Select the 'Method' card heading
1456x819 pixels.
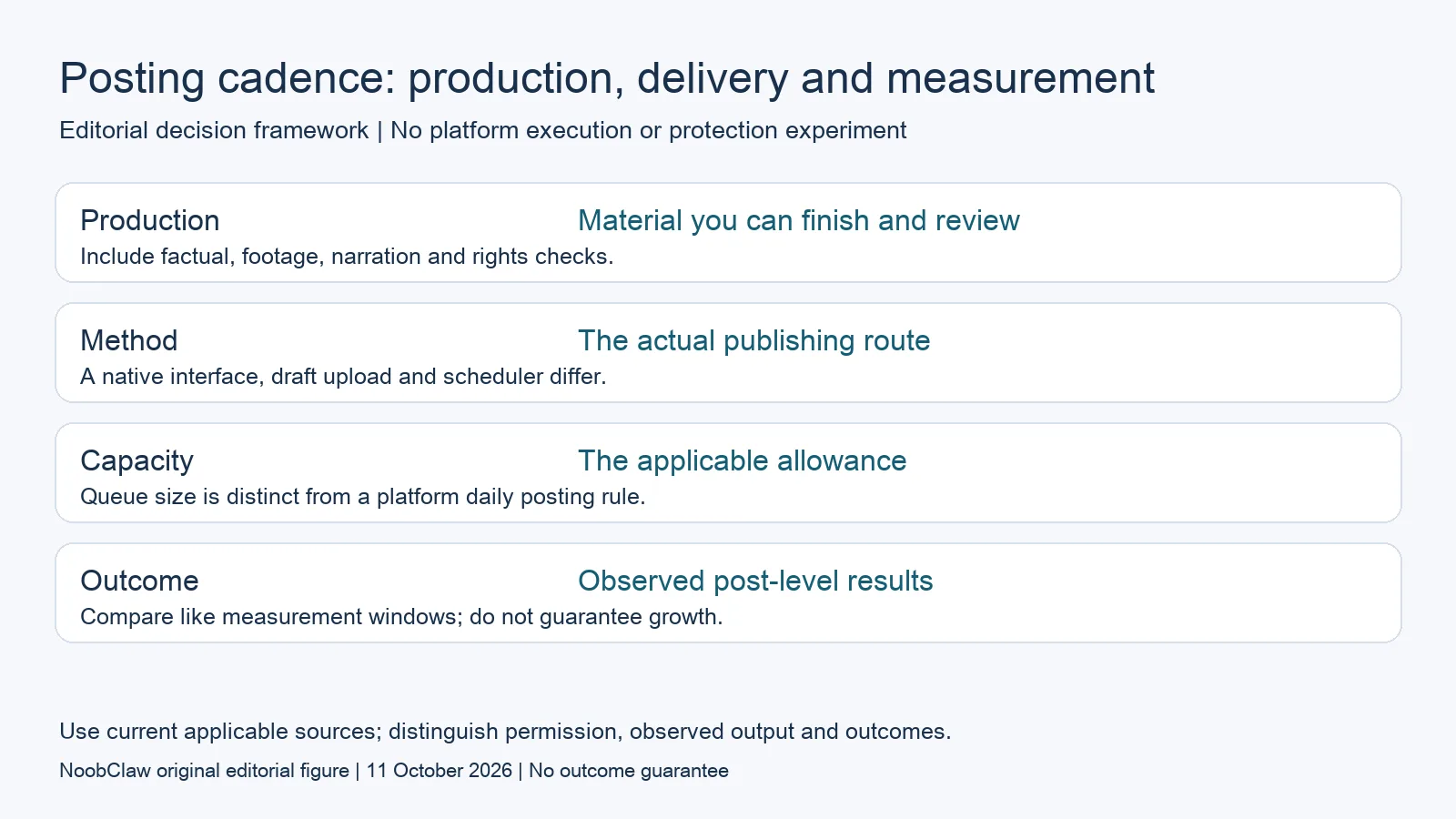(129, 340)
